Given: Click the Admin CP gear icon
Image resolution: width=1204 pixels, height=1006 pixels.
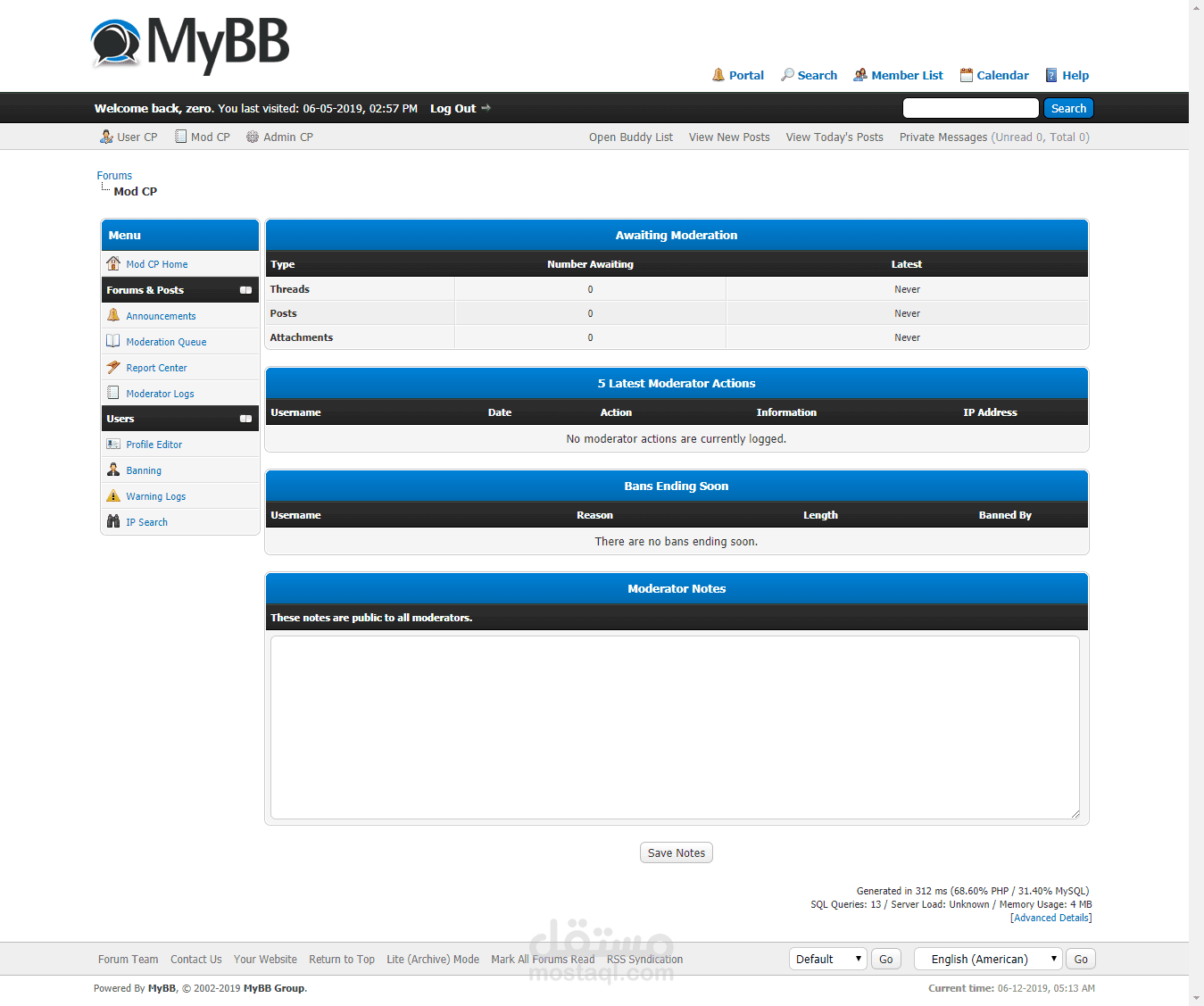Looking at the screenshot, I should (253, 137).
